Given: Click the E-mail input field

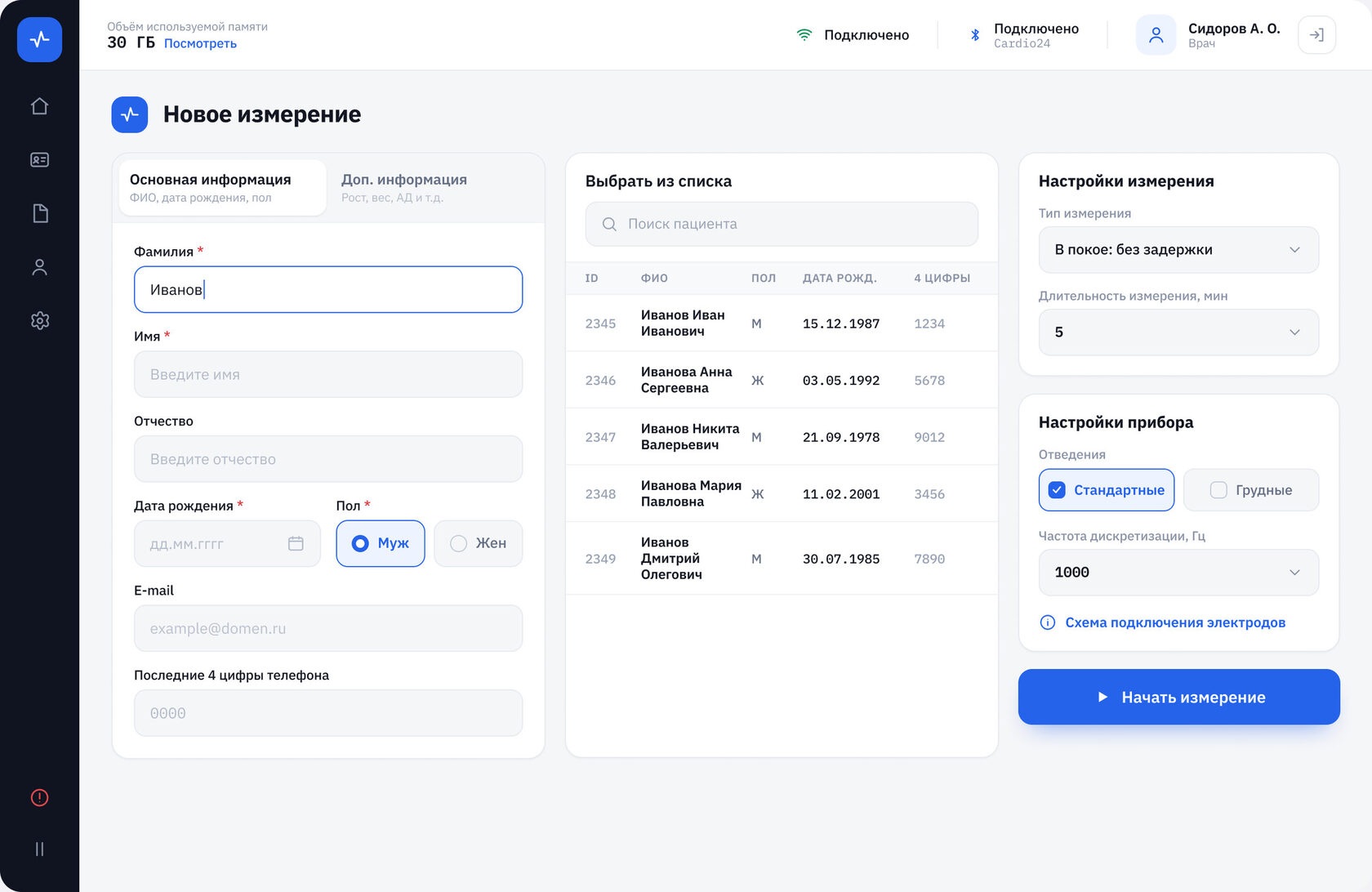Looking at the screenshot, I should pos(328,628).
